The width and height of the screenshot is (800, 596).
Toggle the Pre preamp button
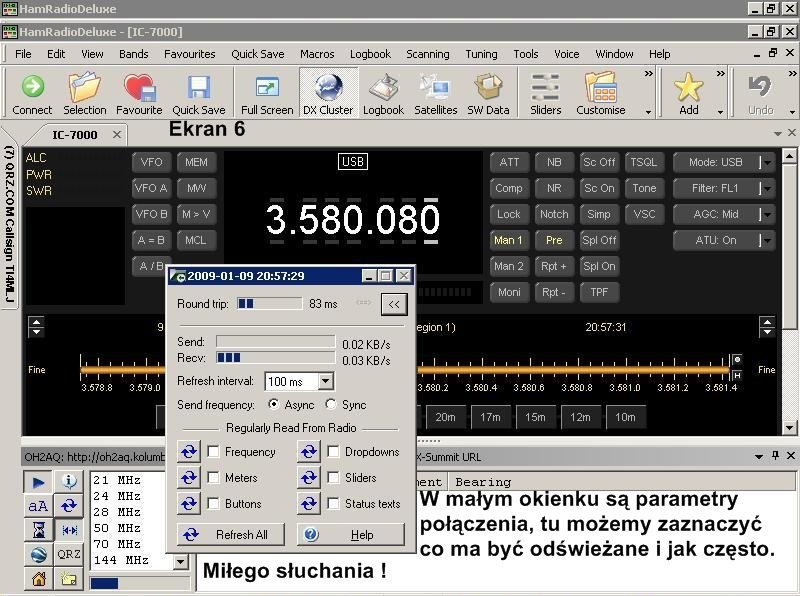(554, 240)
